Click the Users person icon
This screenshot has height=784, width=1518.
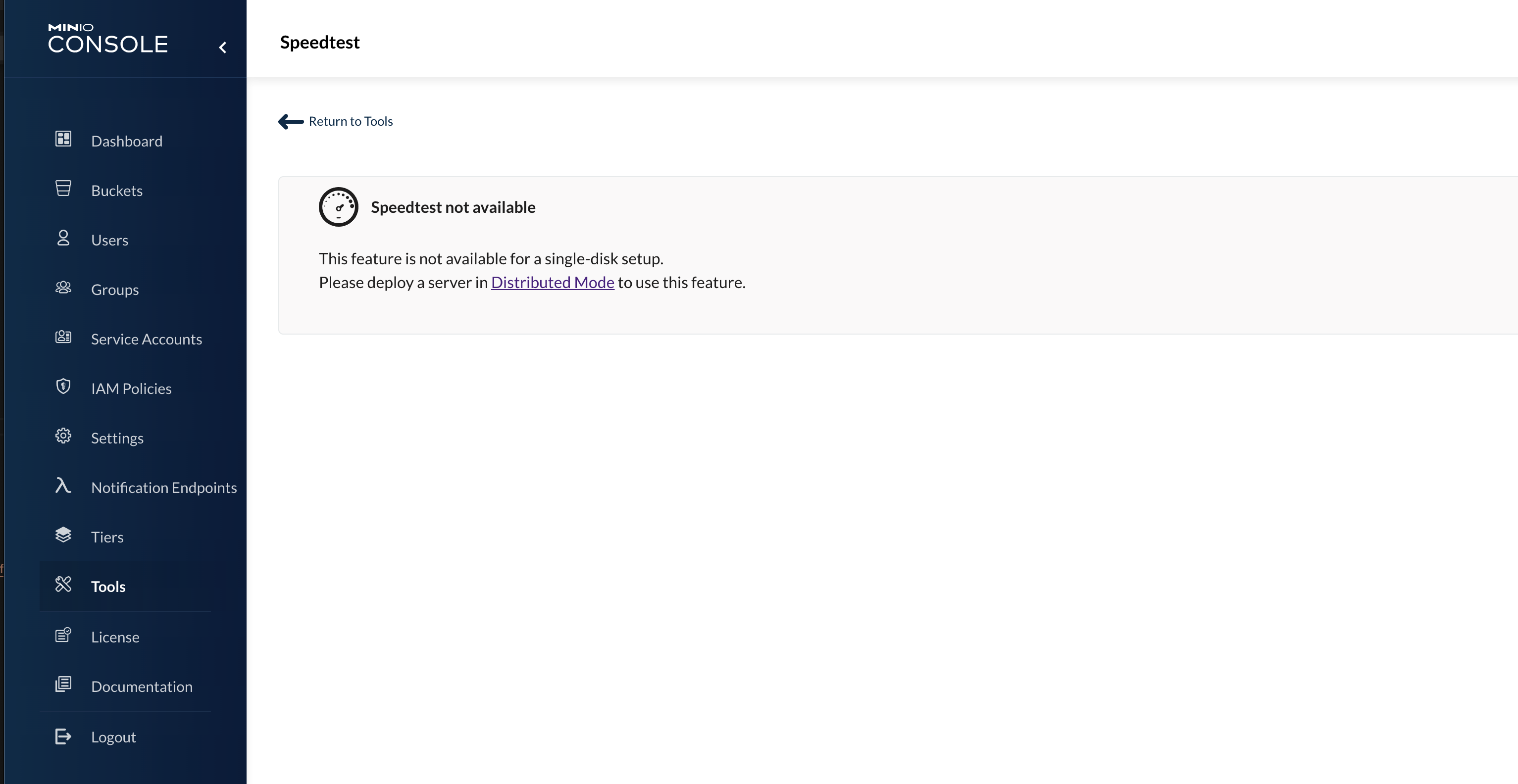point(63,238)
